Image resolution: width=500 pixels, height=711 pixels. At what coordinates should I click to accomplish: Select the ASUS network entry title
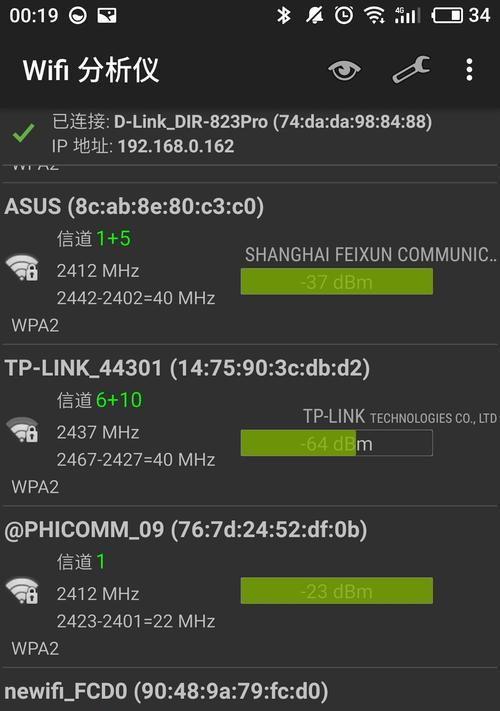(x=134, y=206)
